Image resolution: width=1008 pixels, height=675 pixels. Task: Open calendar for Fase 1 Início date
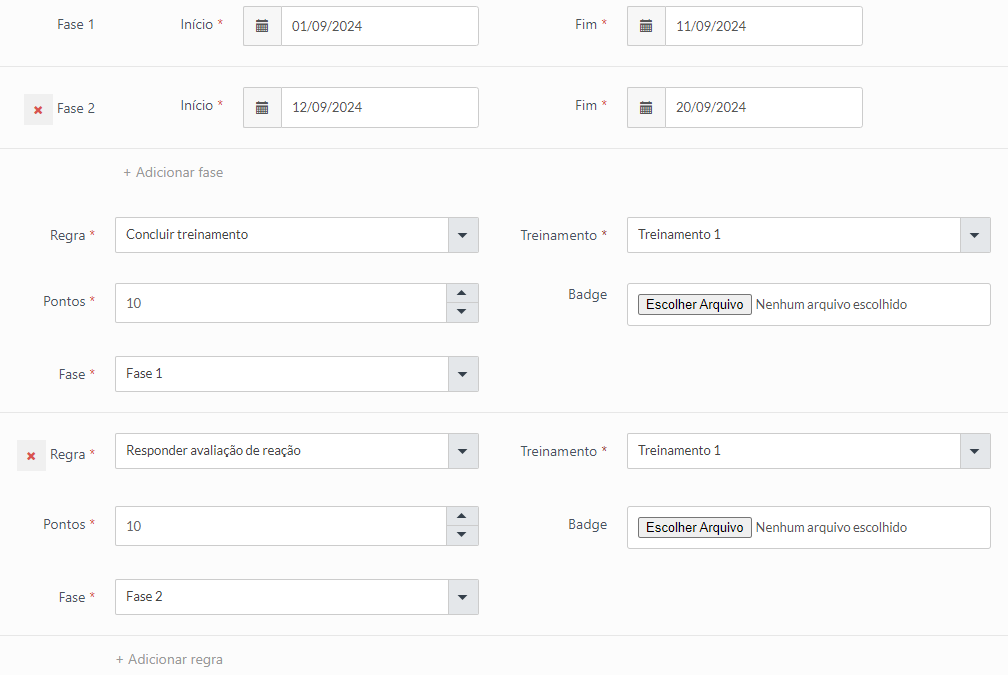tap(262, 26)
